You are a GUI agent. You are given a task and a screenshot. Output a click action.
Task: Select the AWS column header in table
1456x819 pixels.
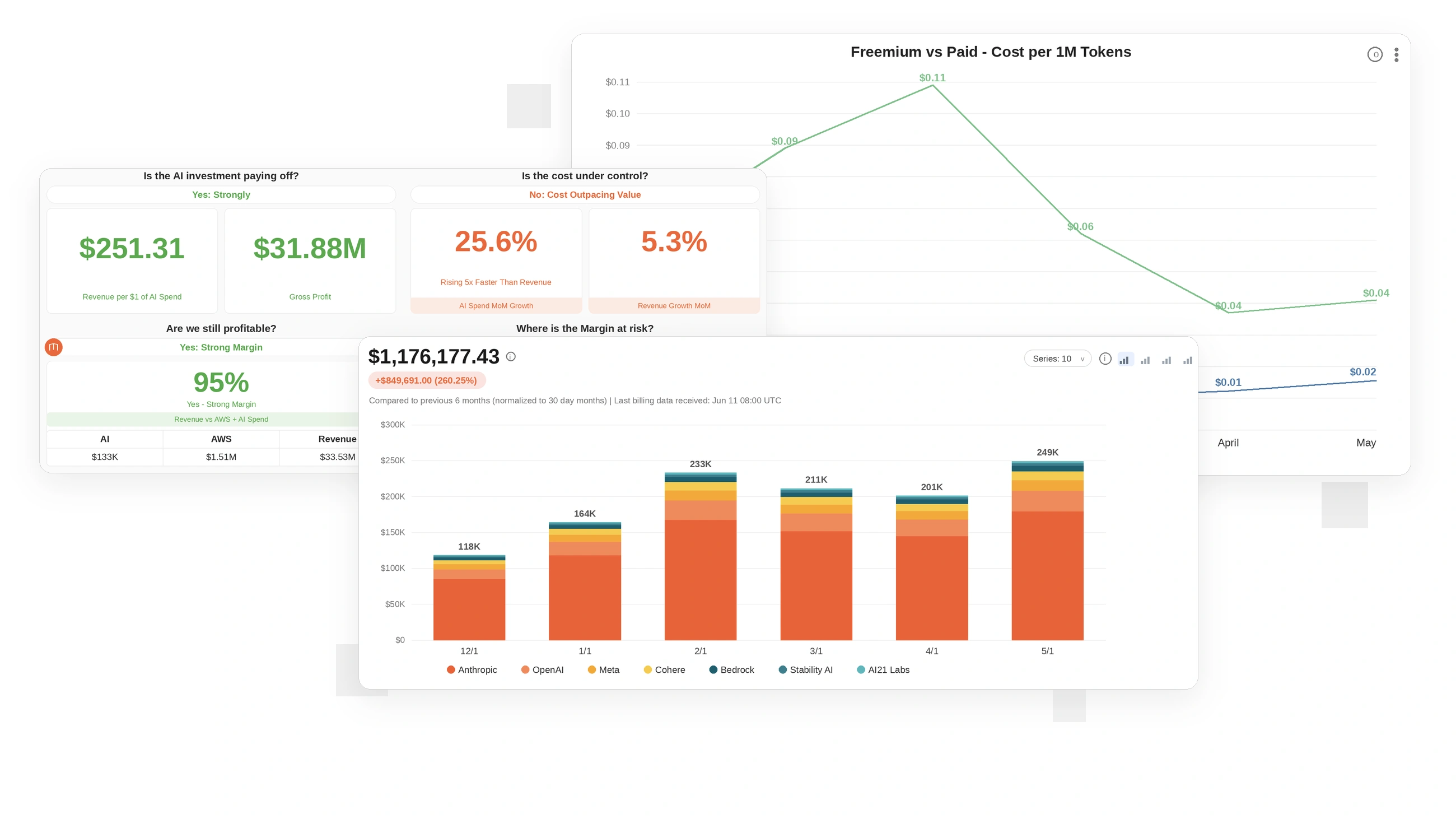point(221,439)
